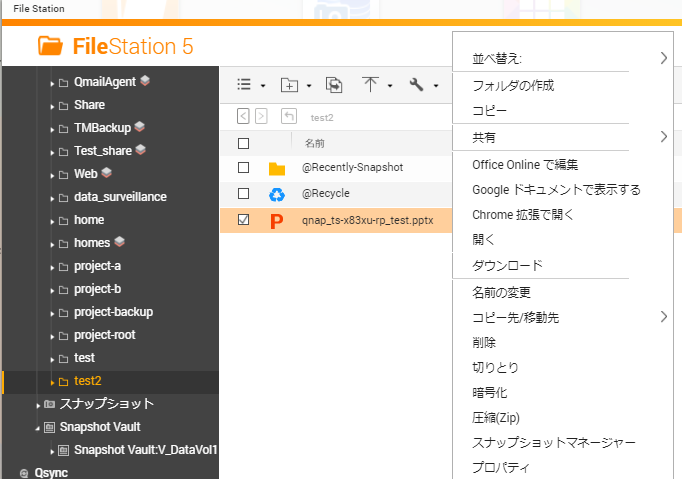Screen dimensions: 682x479
Task: Click the upload arrow toolbar icon
Action: coord(371,85)
